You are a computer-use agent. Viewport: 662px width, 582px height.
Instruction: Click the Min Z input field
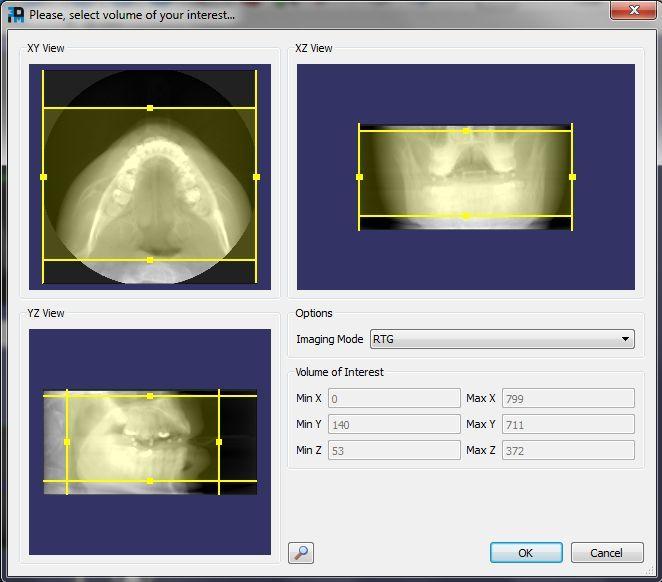[379, 450]
